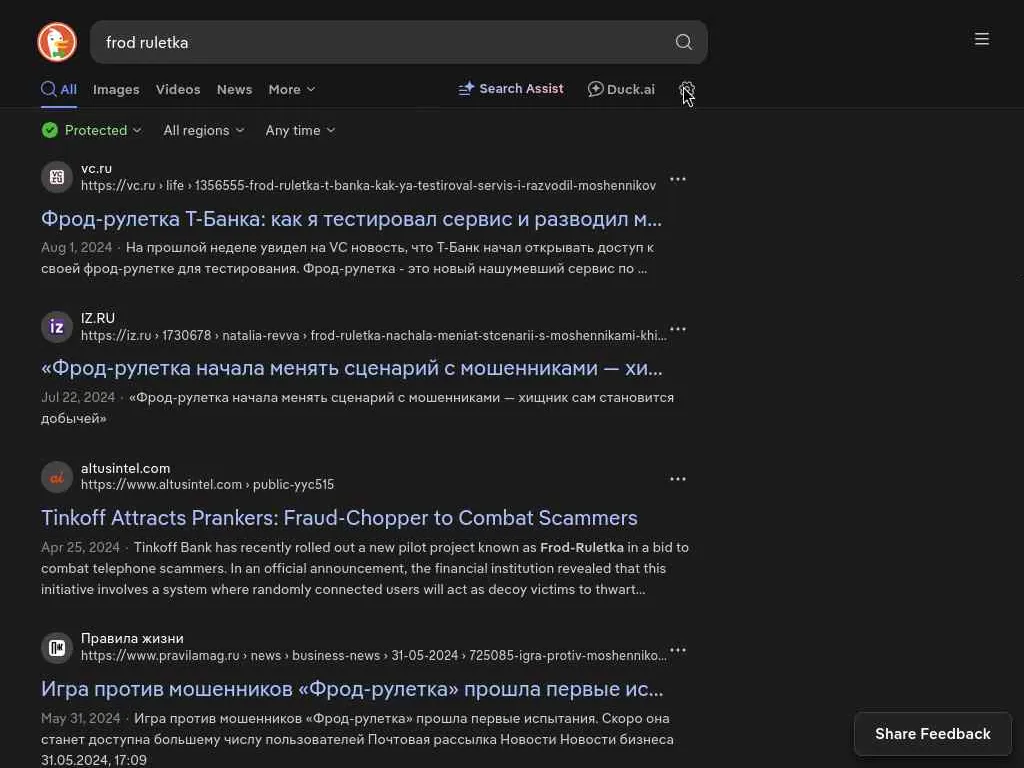The image size is (1024, 768).
Task: Expand the More search categories menu
Action: [x=291, y=89]
